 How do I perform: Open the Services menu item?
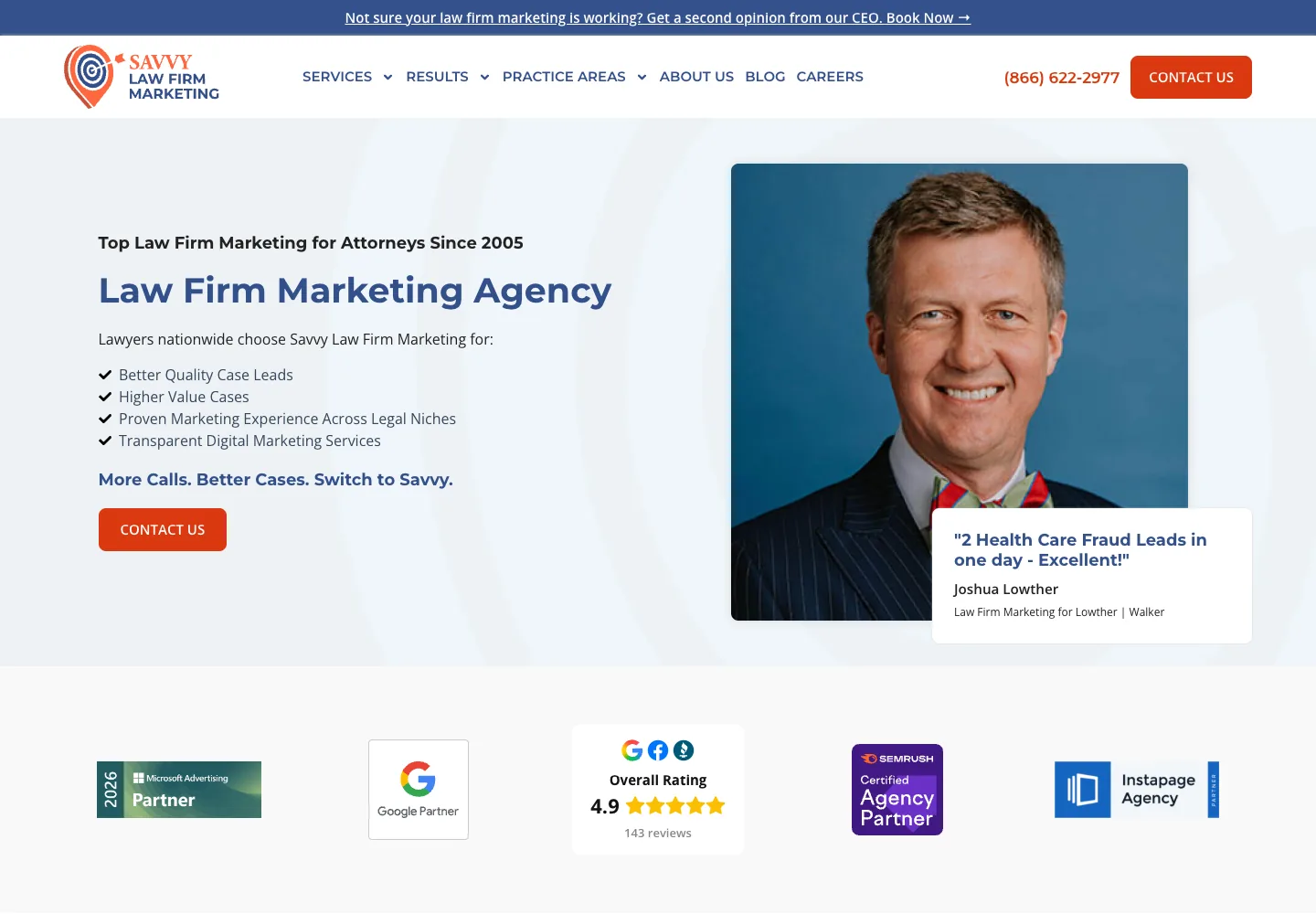337,77
